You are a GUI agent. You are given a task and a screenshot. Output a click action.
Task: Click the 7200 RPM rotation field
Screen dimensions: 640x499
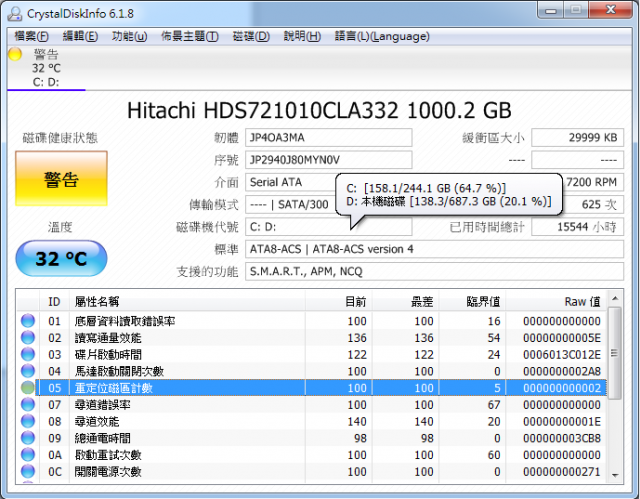pos(593,182)
